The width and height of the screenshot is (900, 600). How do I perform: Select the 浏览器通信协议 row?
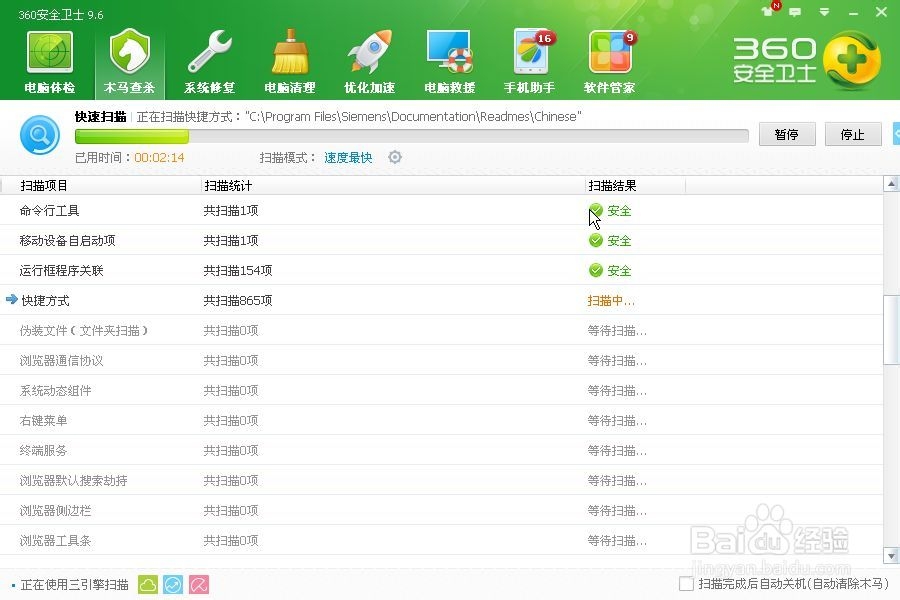pos(441,360)
